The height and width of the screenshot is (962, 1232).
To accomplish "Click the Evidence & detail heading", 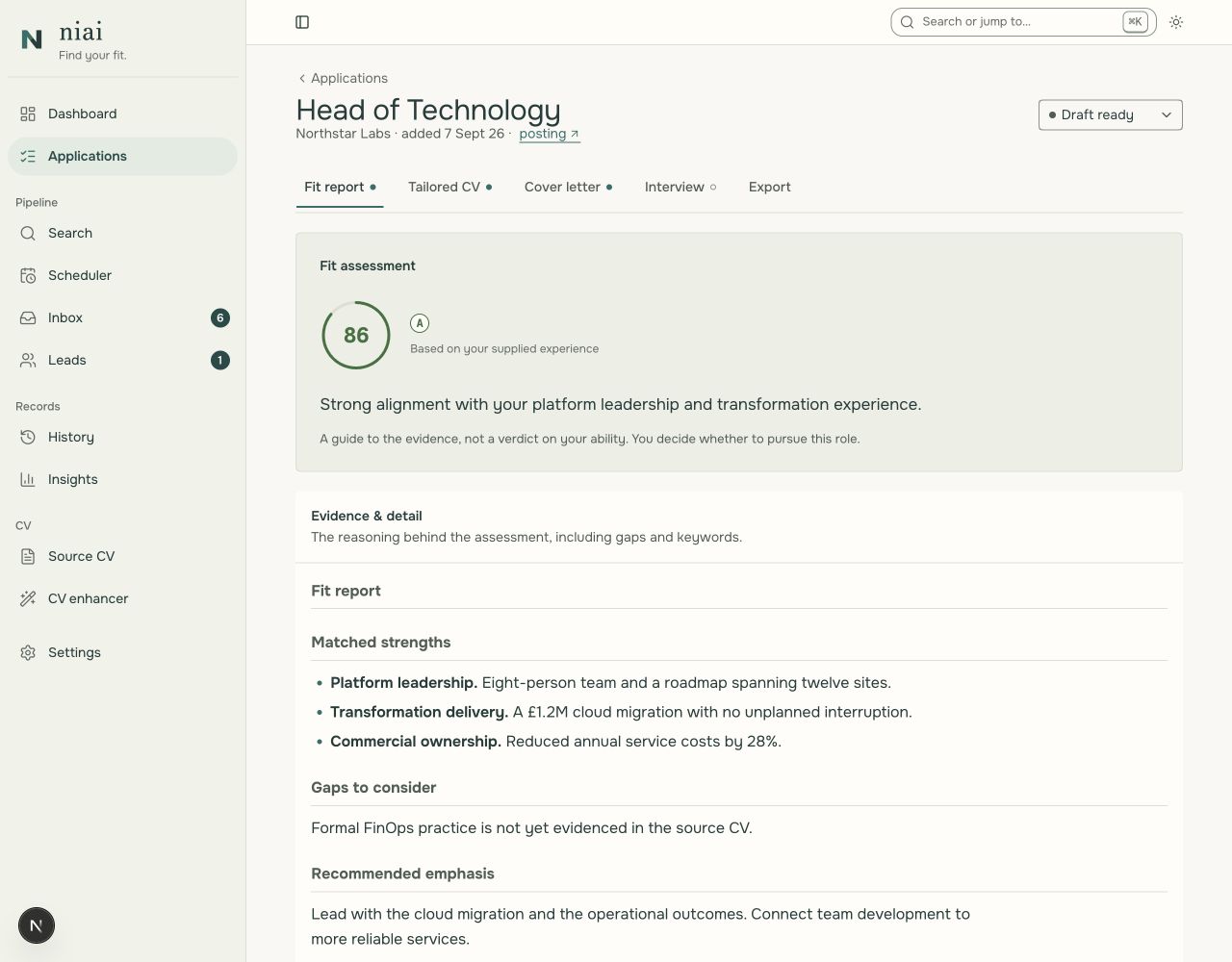I will [x=367, y=516].
